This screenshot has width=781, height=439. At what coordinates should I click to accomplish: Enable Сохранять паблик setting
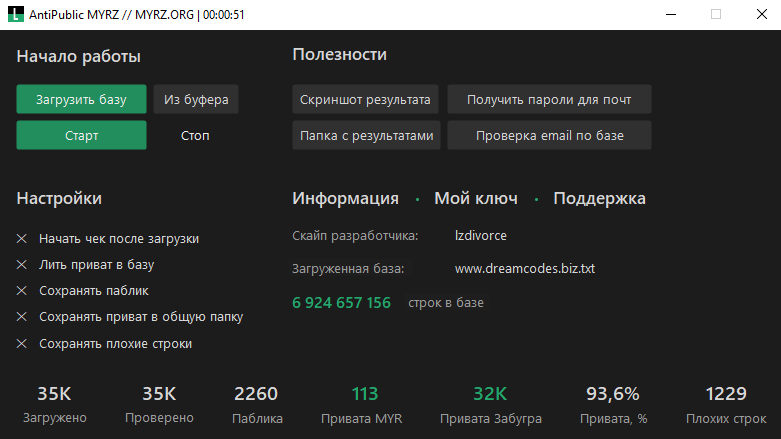pos(82,291)
